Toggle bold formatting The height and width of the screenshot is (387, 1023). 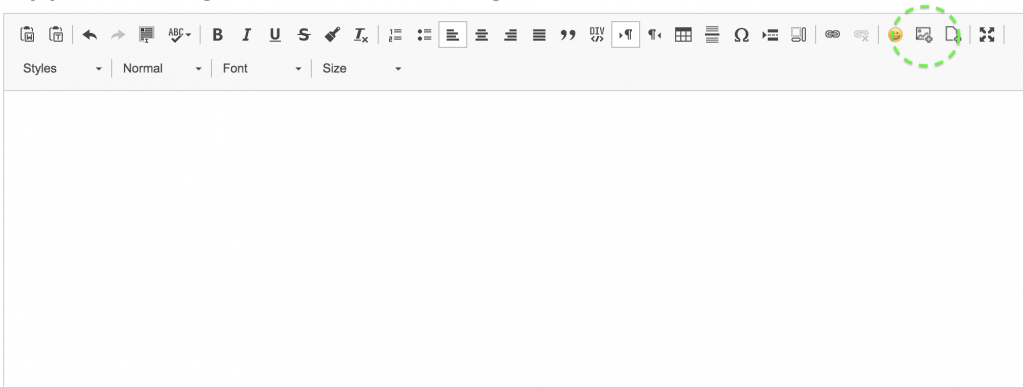pyautogui.click(x=218, y=35)
